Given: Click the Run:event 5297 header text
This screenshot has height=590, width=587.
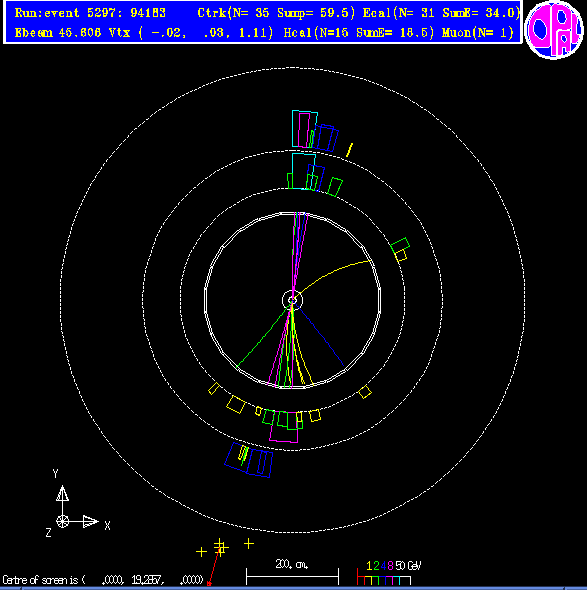Looking at the screenshot, I should tap(90, 13).
